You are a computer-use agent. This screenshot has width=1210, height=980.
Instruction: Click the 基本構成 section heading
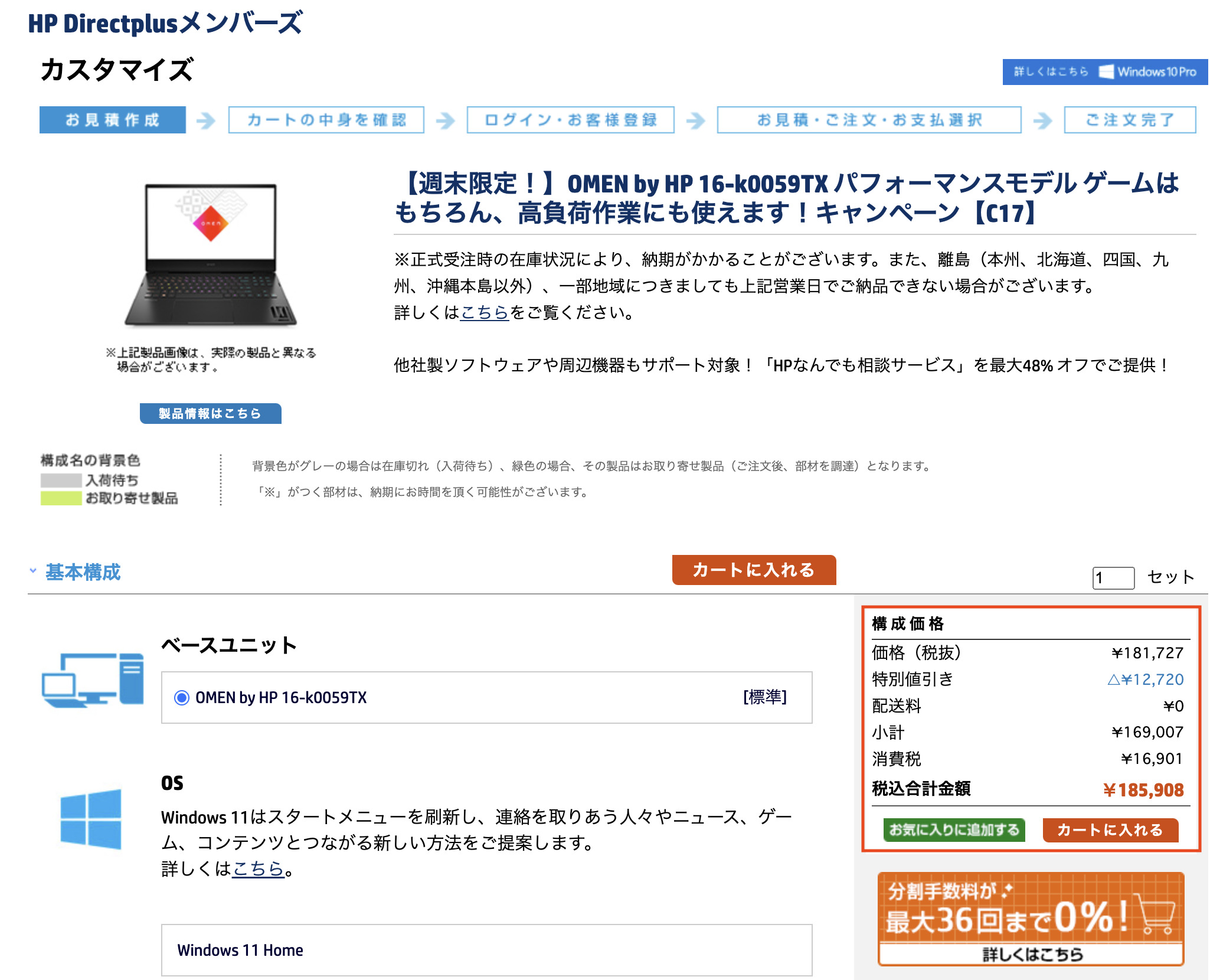click(x=83, y=572)
